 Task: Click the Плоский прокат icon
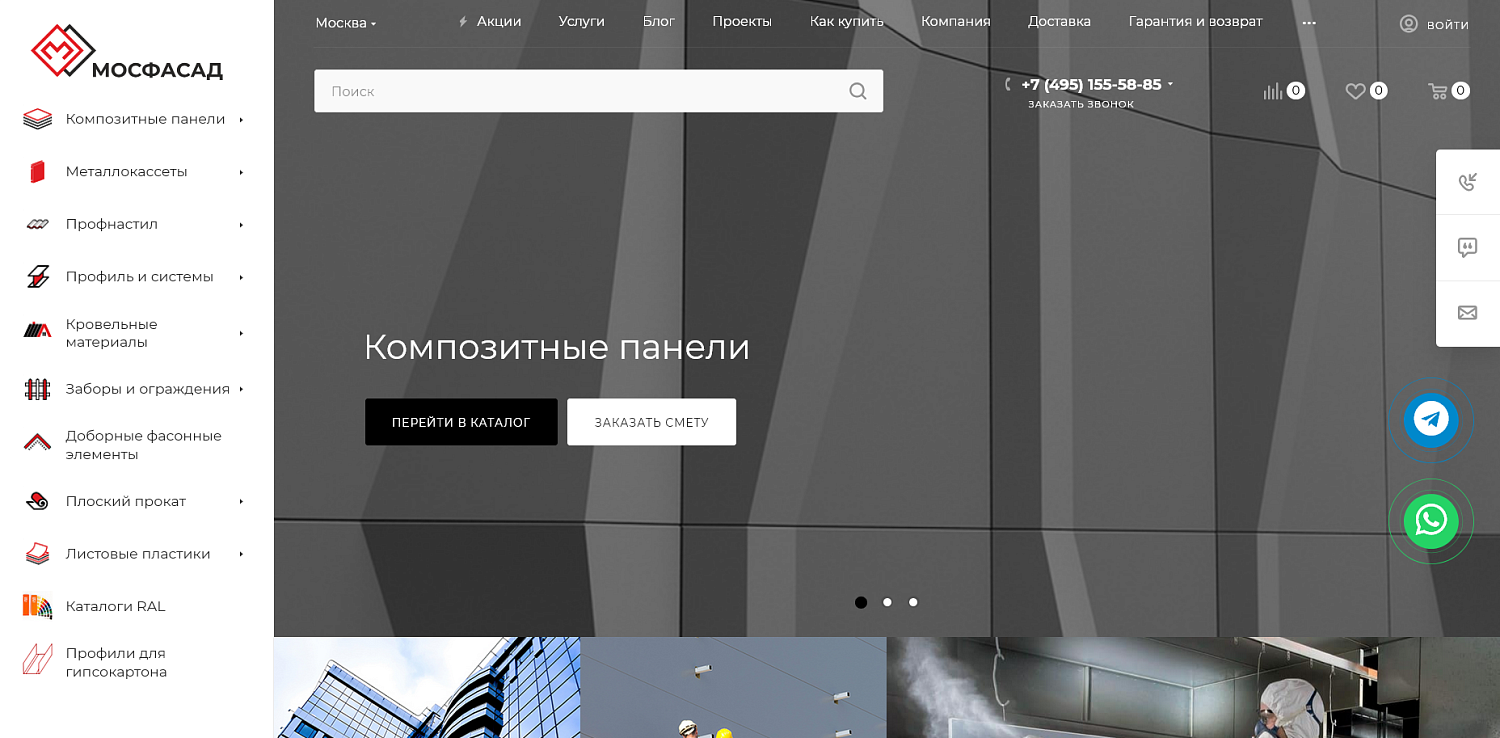pyautogui.click(x=37, y=501)
